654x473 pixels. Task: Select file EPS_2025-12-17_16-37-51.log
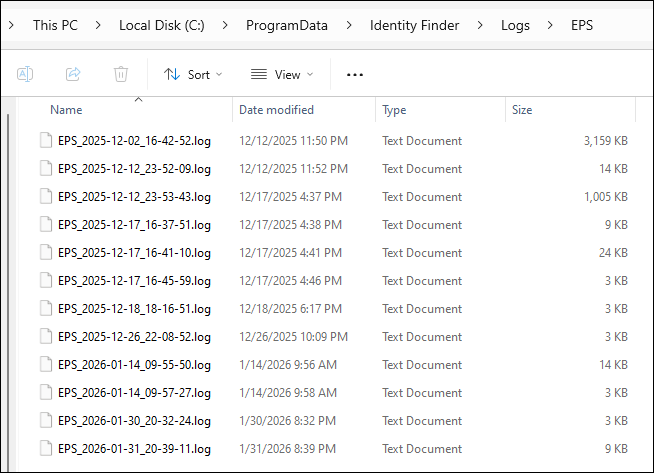pos(134,225)
